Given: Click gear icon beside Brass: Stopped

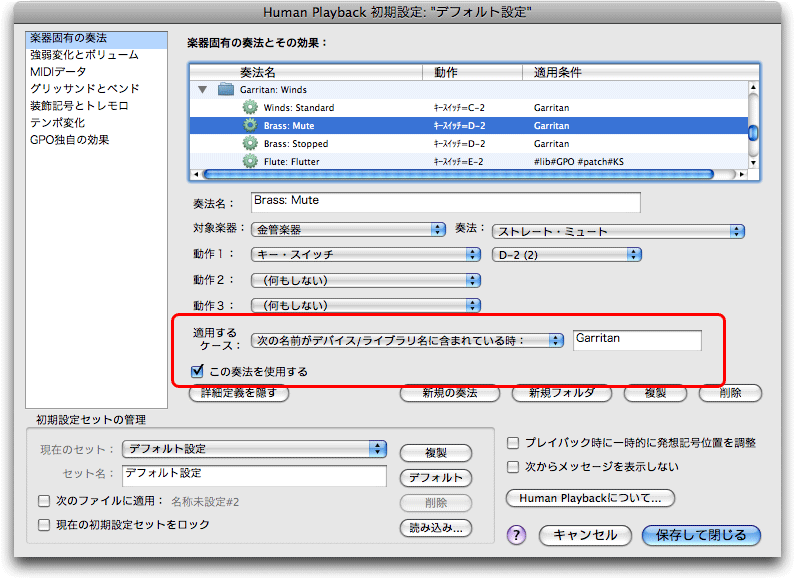Looking at the screenshot, I should (x=249, y=143).
